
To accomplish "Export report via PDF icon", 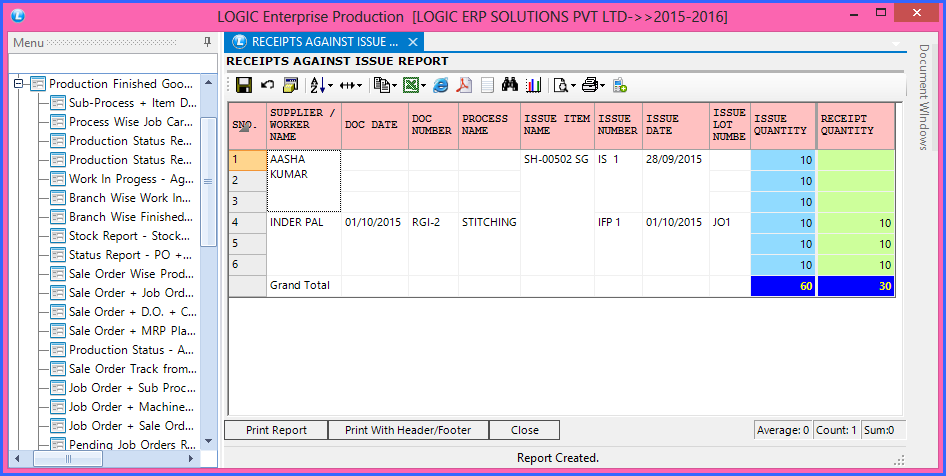I will click(x=464, y=85).
